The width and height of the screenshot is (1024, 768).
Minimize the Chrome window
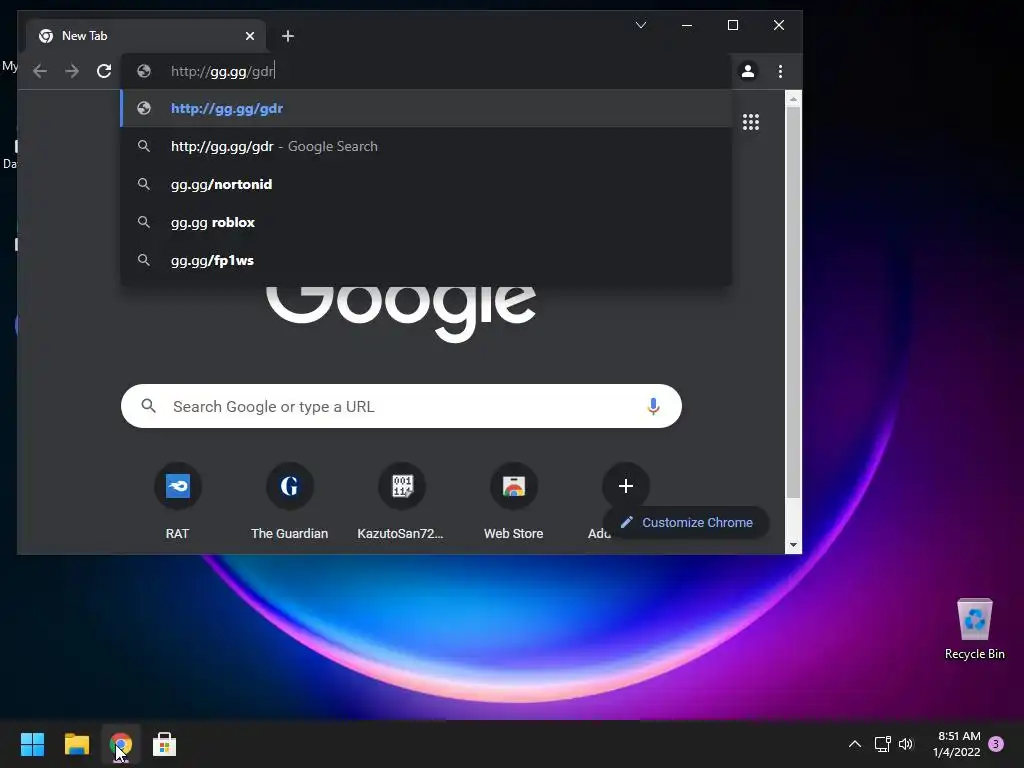click(x=687, y=25)
